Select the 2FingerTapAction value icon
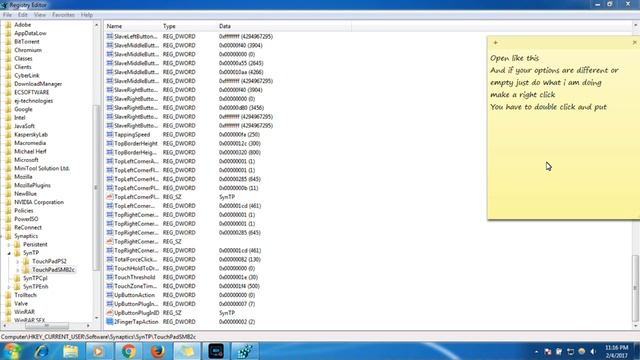 click(x=110, y=322)
